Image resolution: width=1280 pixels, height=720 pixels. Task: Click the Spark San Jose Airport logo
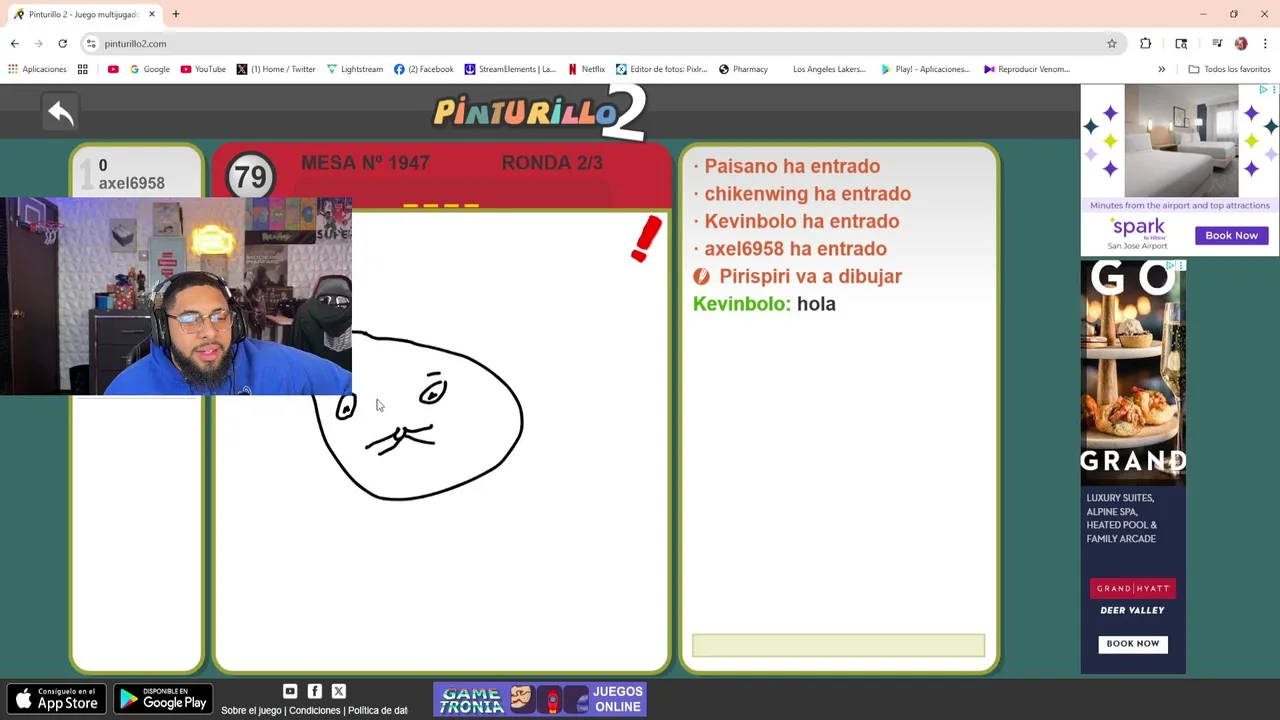click(1138, 234)
